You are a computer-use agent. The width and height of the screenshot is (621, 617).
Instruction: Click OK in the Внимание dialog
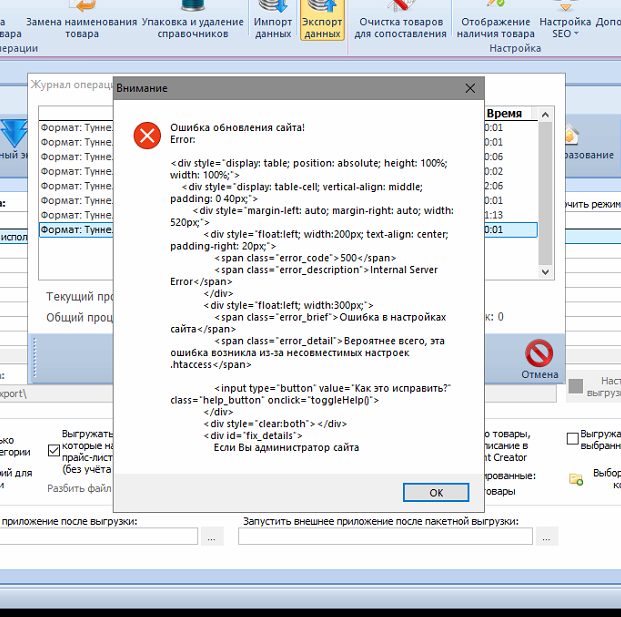point(436,492)
